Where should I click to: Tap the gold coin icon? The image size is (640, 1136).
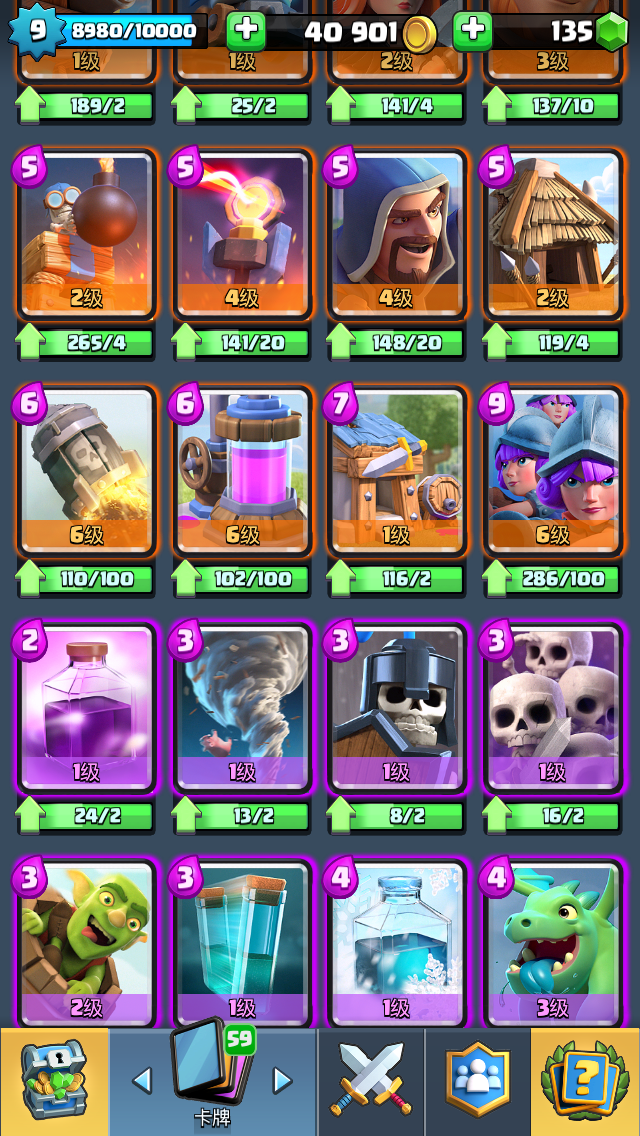[420, 33]
